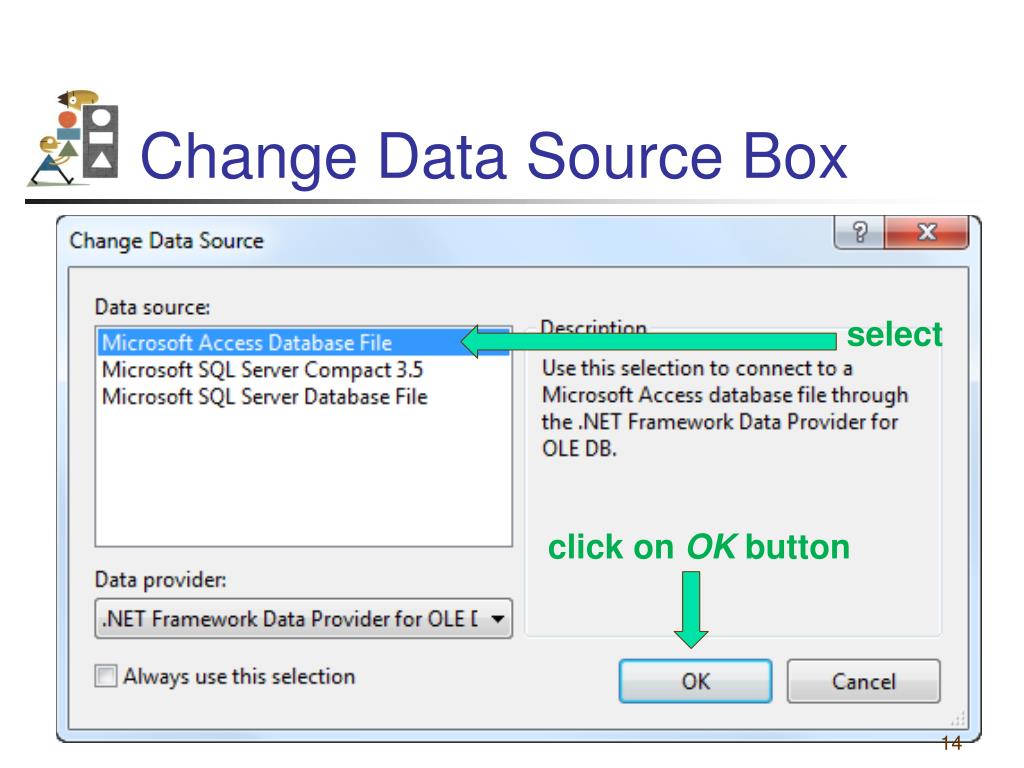The height and width of the screenshot is (768, 1024).
Task: Click the resize grip of the dialog
Action: pyautogui.click(x=958, y=719)
